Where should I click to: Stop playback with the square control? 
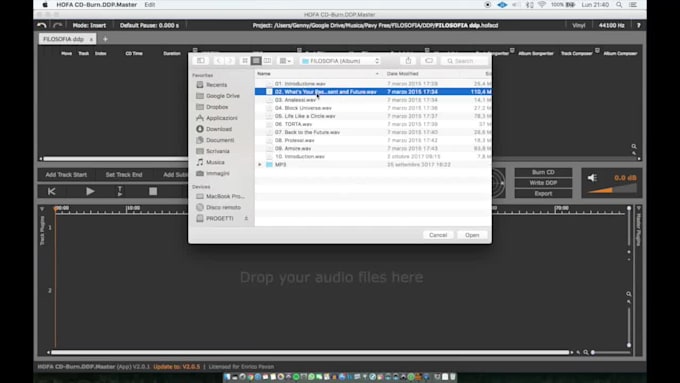pos(153,191)
